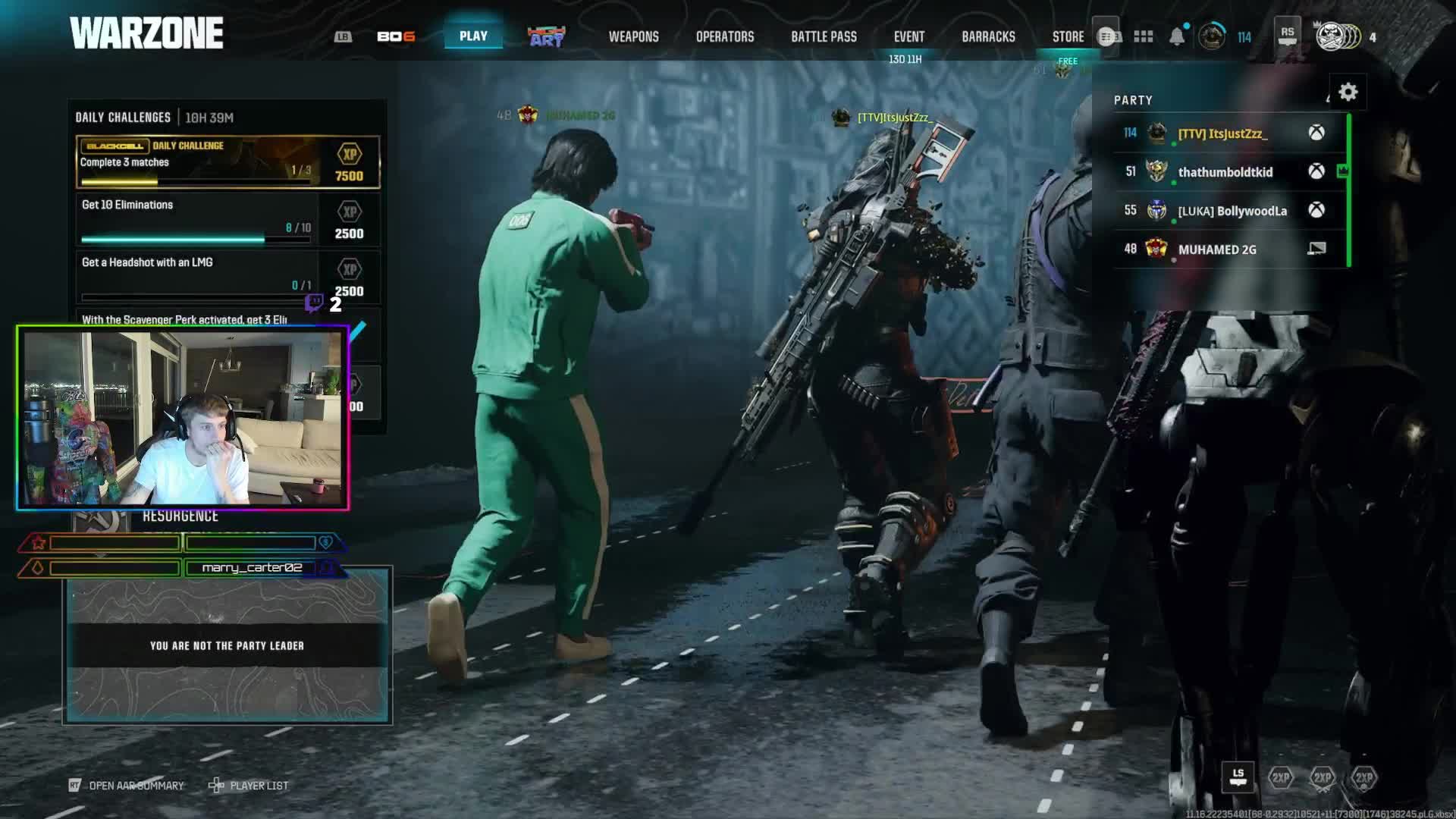The width and height of the screenshot is (1456, 819).
Task: Select party member thathumboldtkid
Action: click(x=1228, y=171)
